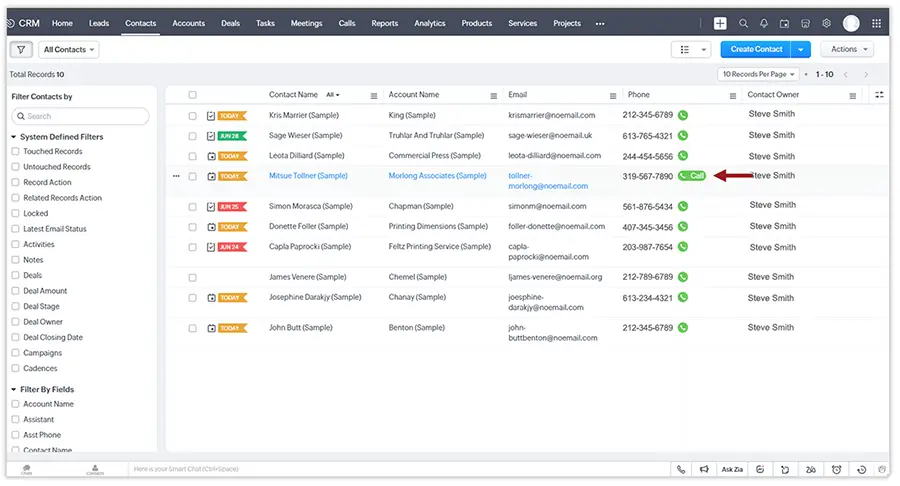Open notifications bell icon
Image resolution: width=900 pixels, height=486 pixels.
tap(764, 24)
